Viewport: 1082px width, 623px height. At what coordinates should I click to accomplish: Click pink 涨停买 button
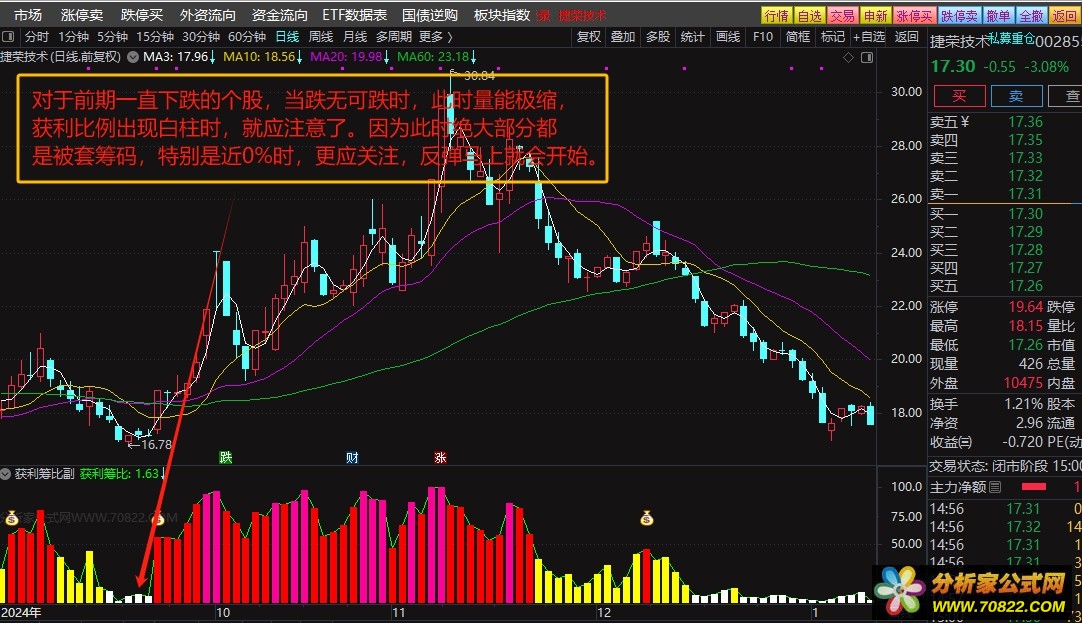[x=914, y=15]
